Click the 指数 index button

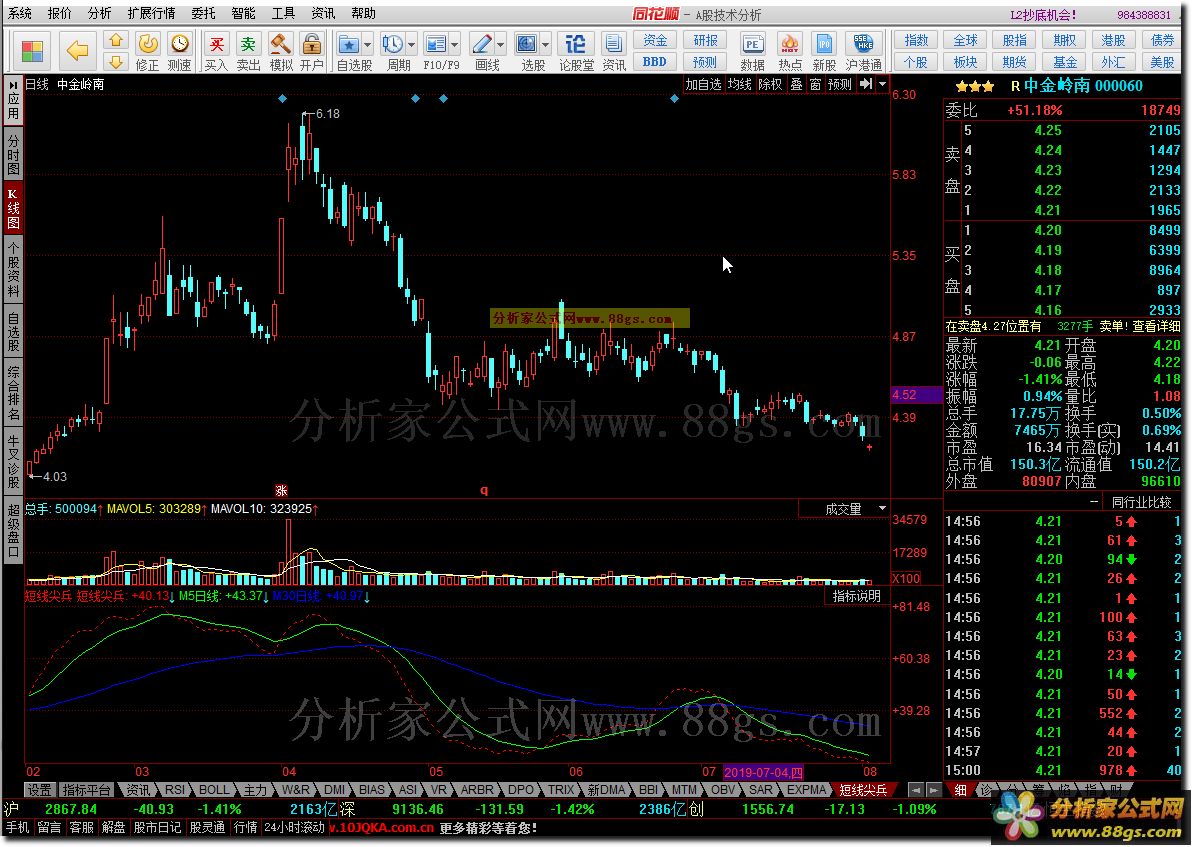coord(916,40)
